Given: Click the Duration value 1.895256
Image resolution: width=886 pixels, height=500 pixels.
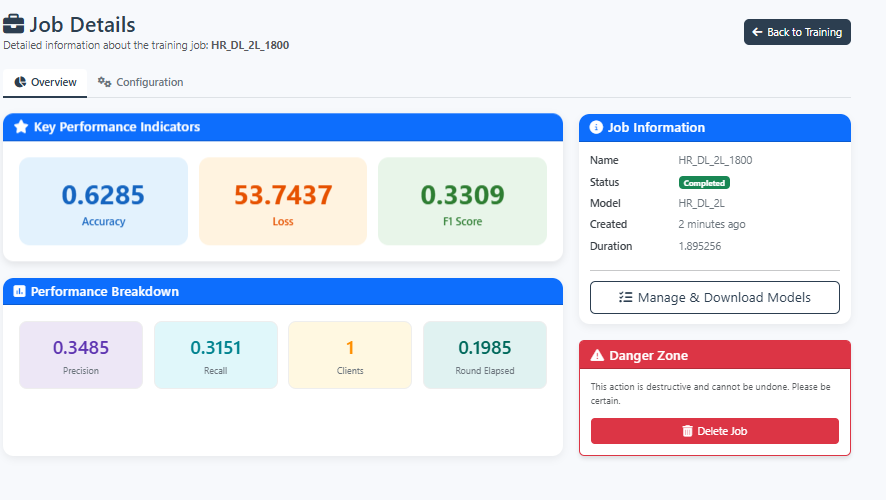Looking at the screenshot, I should [x=700, y=246].
